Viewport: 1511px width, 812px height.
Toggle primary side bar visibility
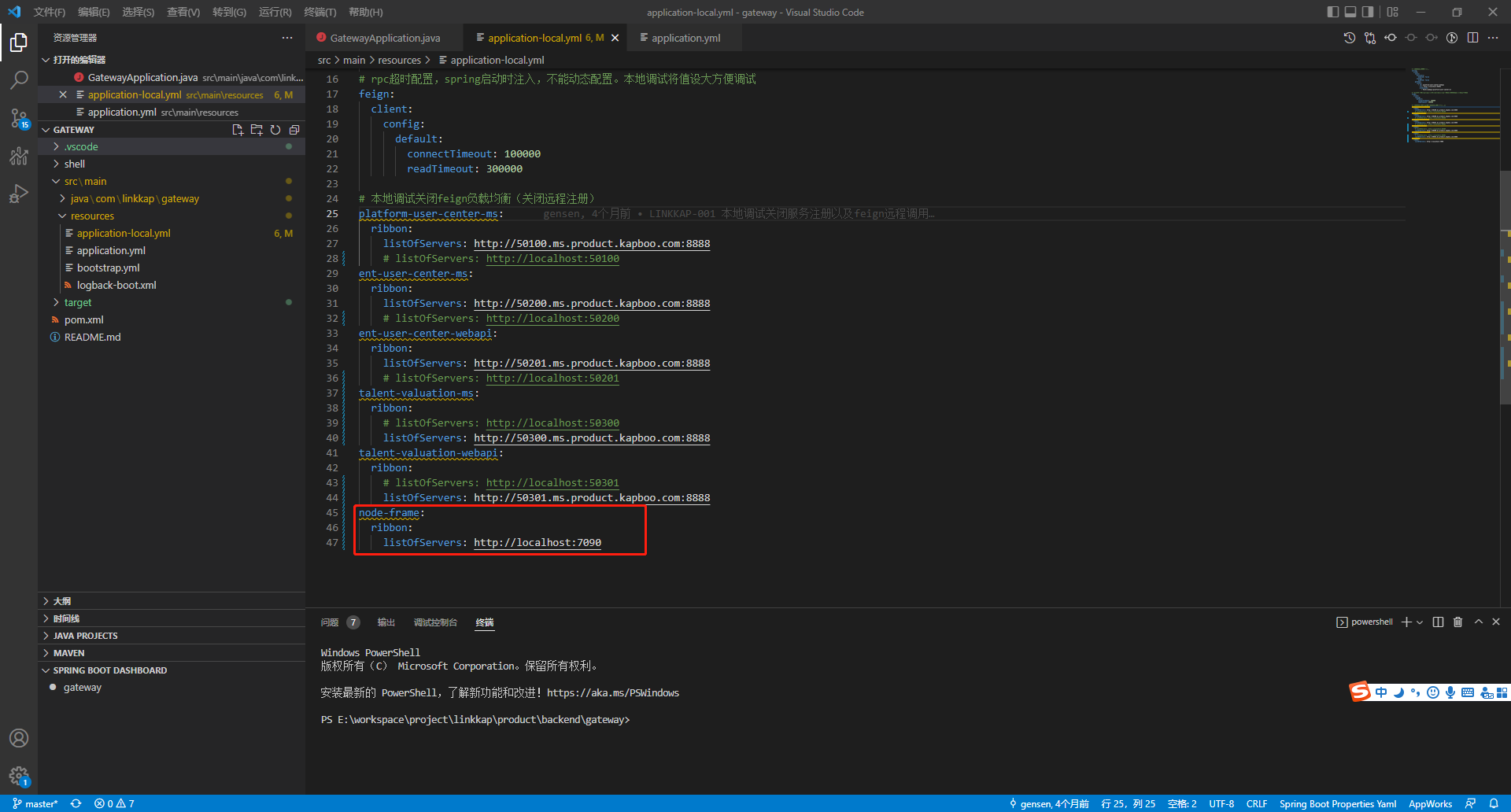click(x=1332, y=12)
